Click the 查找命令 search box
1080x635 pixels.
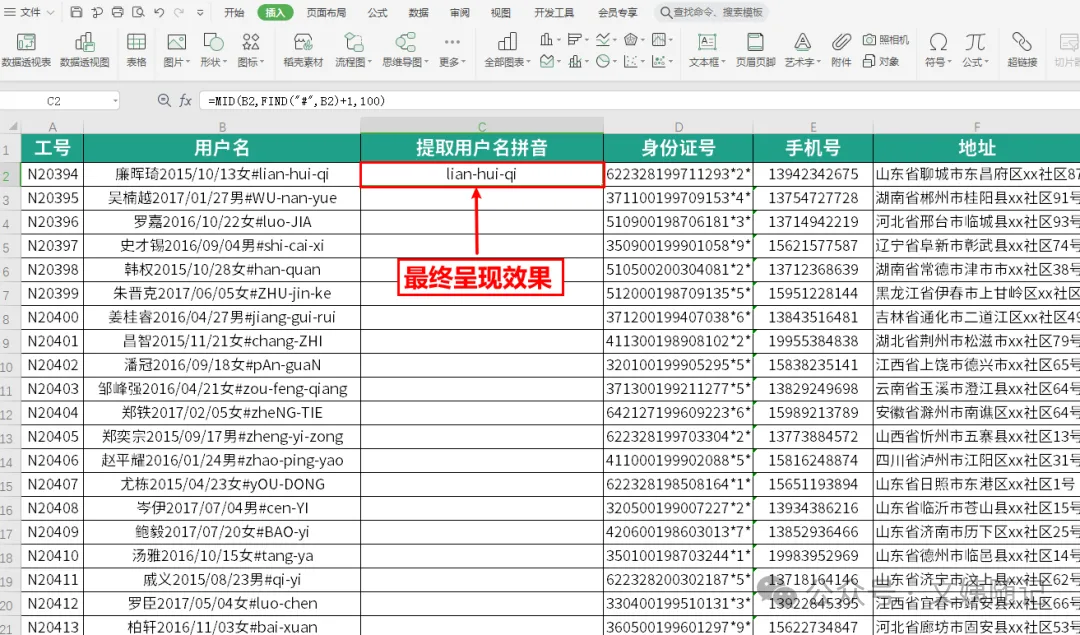coord(711,12)
